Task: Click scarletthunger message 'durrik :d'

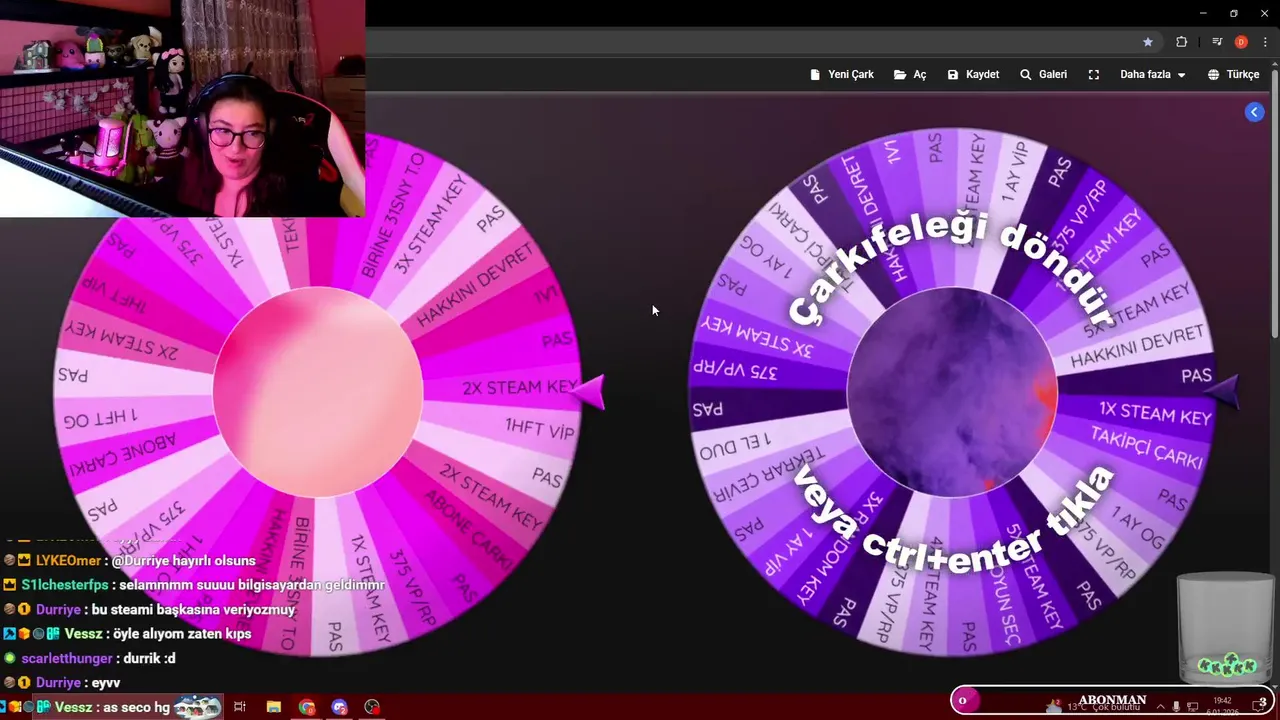Action: (x=90, y=658)
